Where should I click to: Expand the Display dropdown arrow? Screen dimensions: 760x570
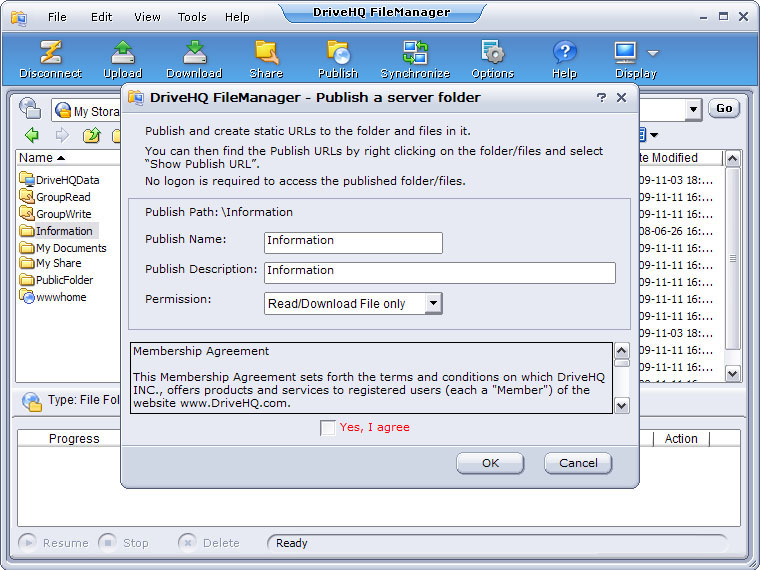click(653, 53)
